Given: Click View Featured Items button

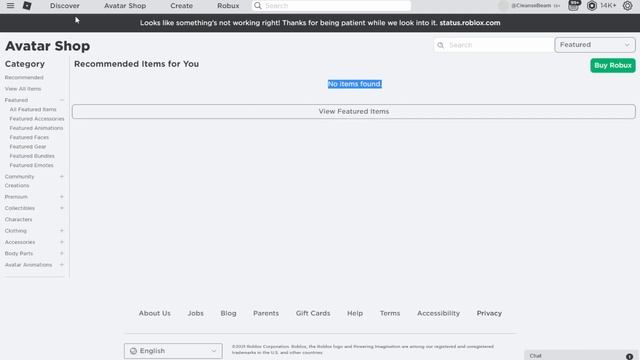Looking at the screenshot, I should click(353, 111).
